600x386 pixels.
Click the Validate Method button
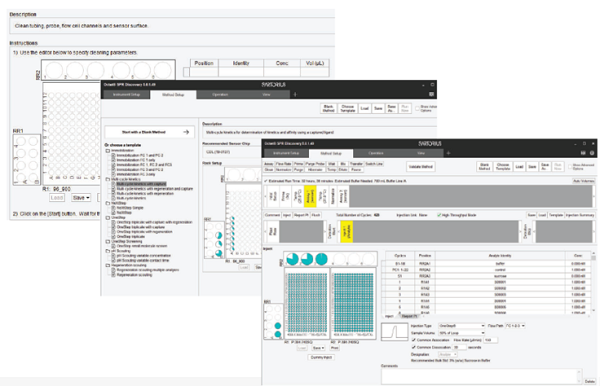click(x=421, y=167)
